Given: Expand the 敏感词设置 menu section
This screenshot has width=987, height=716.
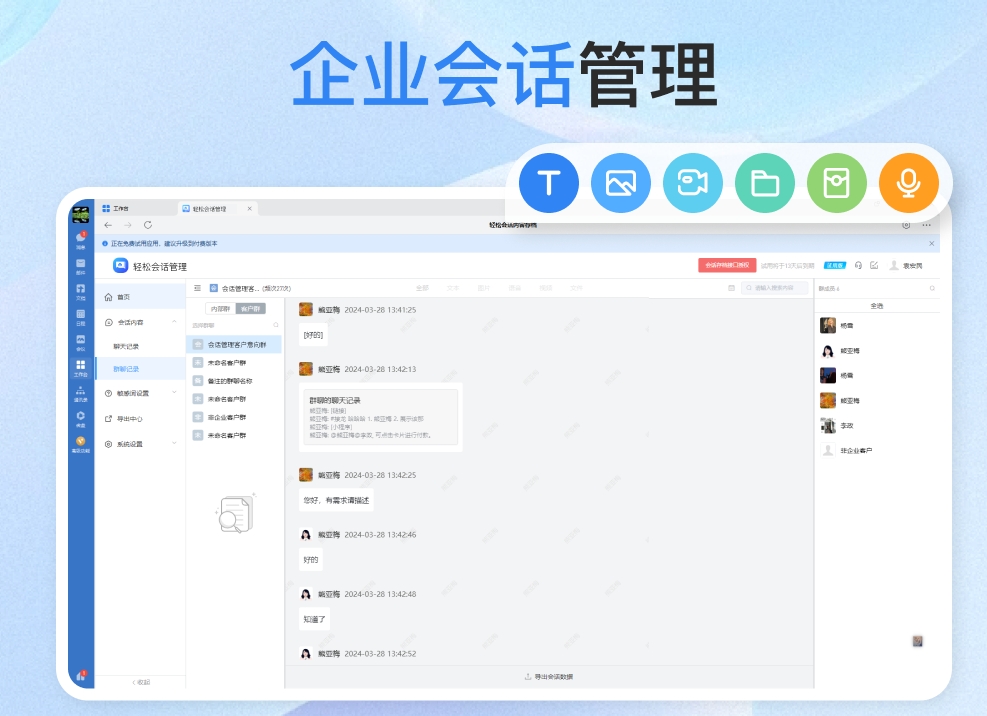Looking at the screenshot, I should pos(174,393).
